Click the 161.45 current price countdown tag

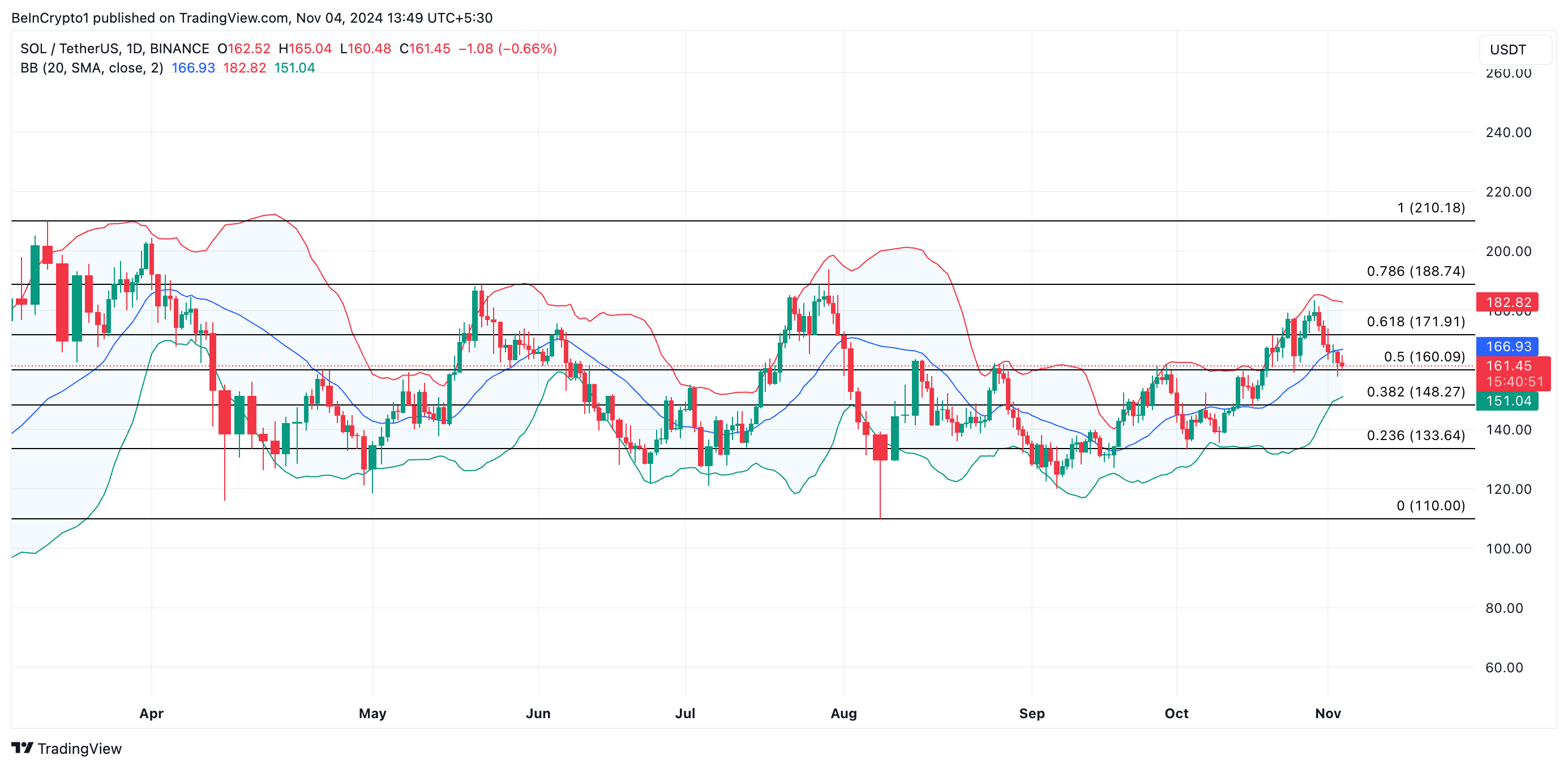pos(1513,373)
